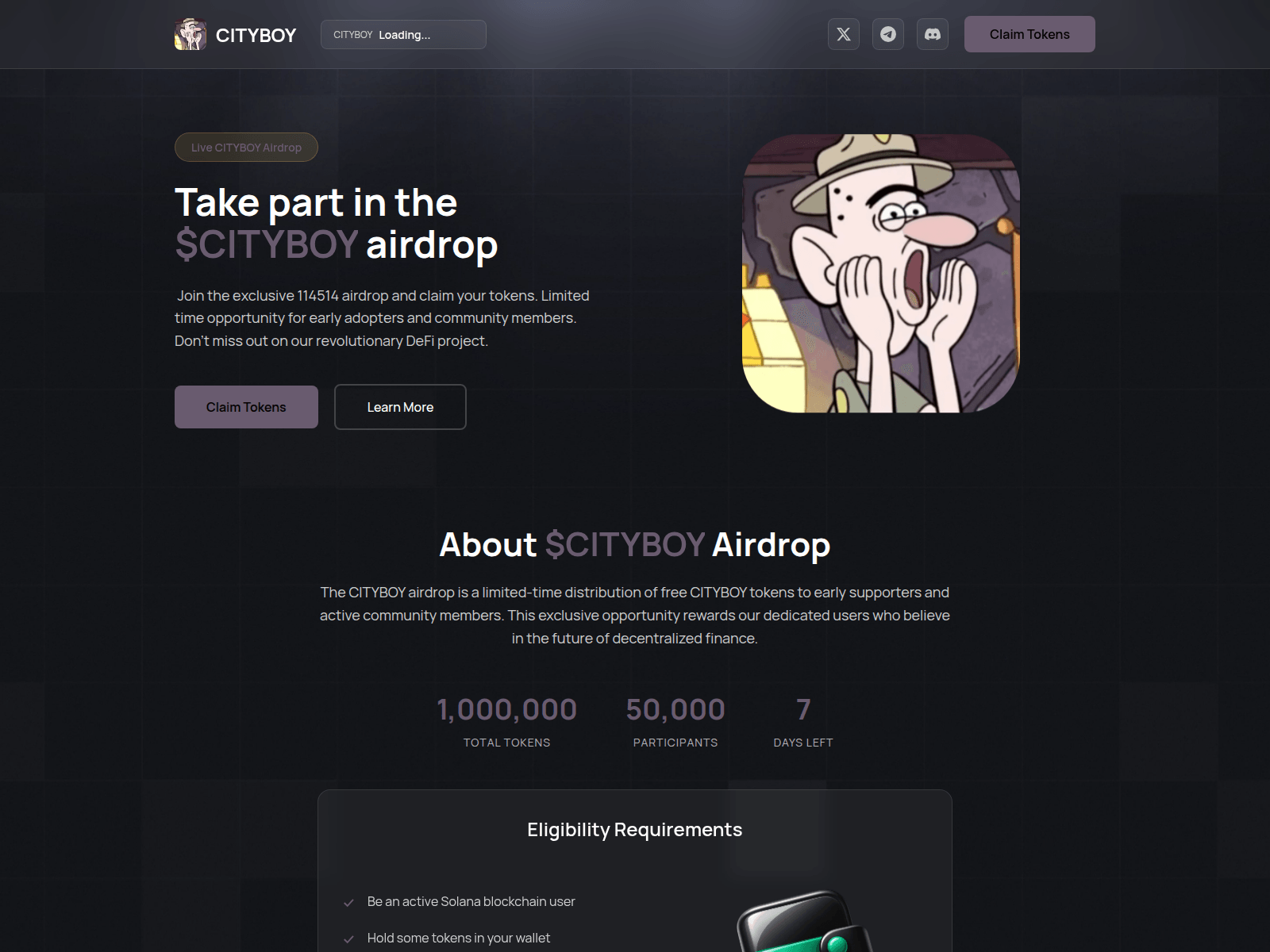Viewport: 1270px width, 952px height.
Task: Click the 1,000,000 Total Tokens stat
Action: pyautogui.click(x=506, y=721)
